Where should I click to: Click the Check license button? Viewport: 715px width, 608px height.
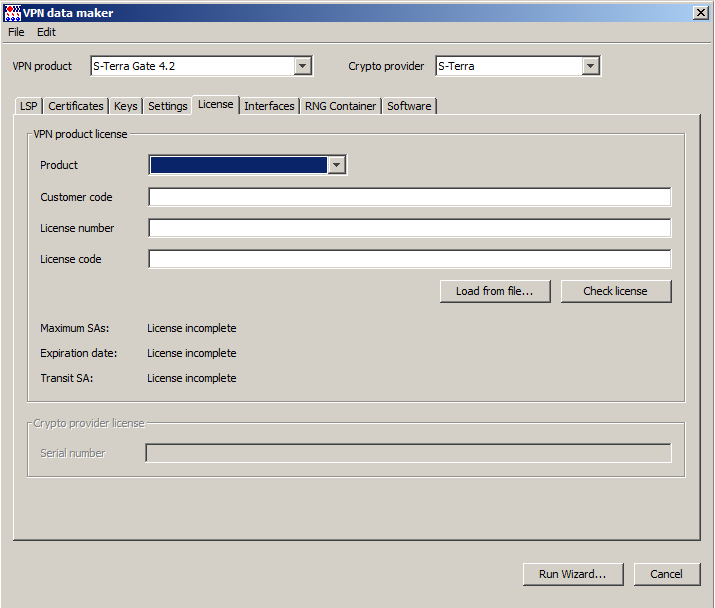coord(615,291)
